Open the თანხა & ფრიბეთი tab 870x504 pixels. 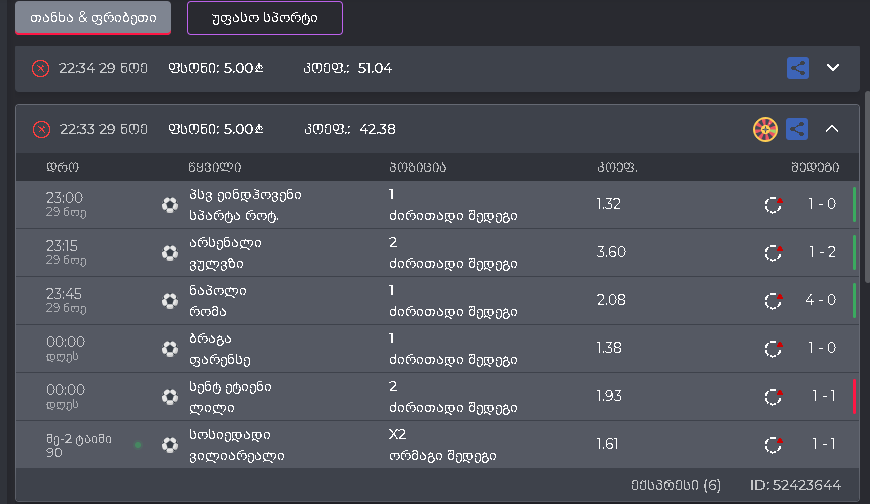point(92,17)
